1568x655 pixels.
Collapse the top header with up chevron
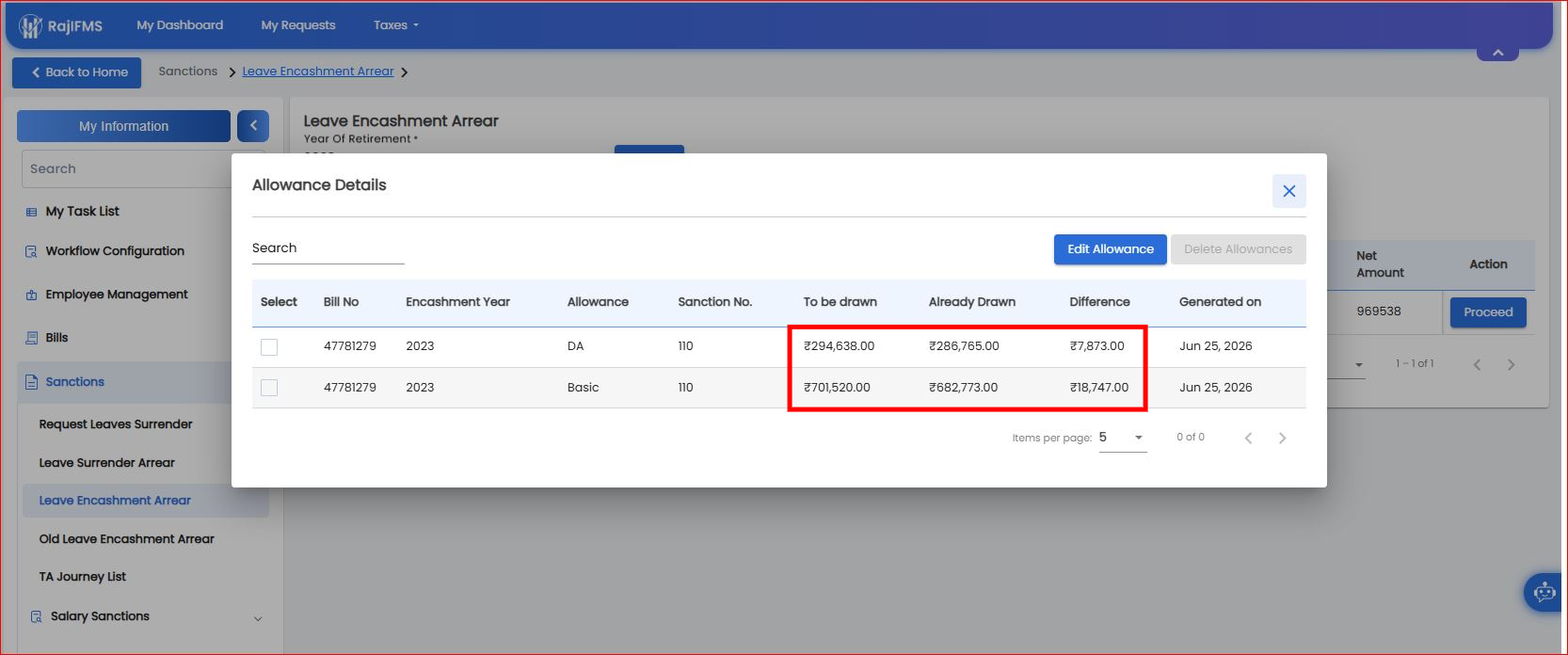click(1497, 52)
